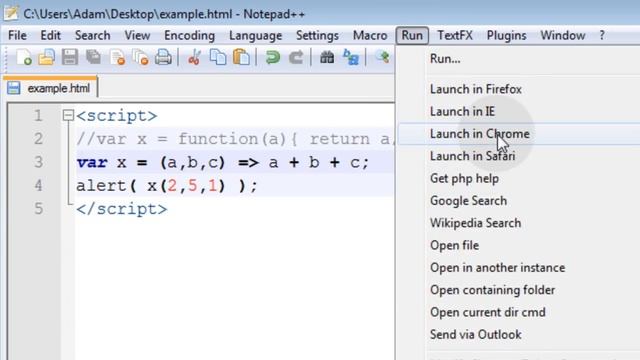Click the Close document toolbar icon

point(117,58)
